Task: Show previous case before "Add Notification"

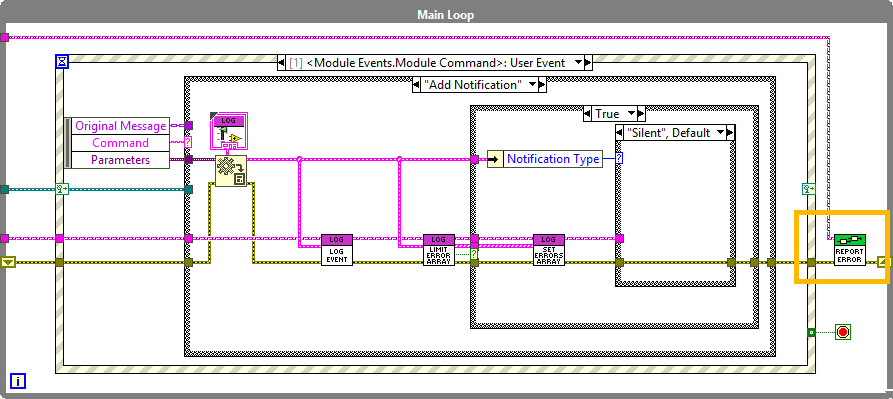Action: pyautogui.click(x=416, y=85)
